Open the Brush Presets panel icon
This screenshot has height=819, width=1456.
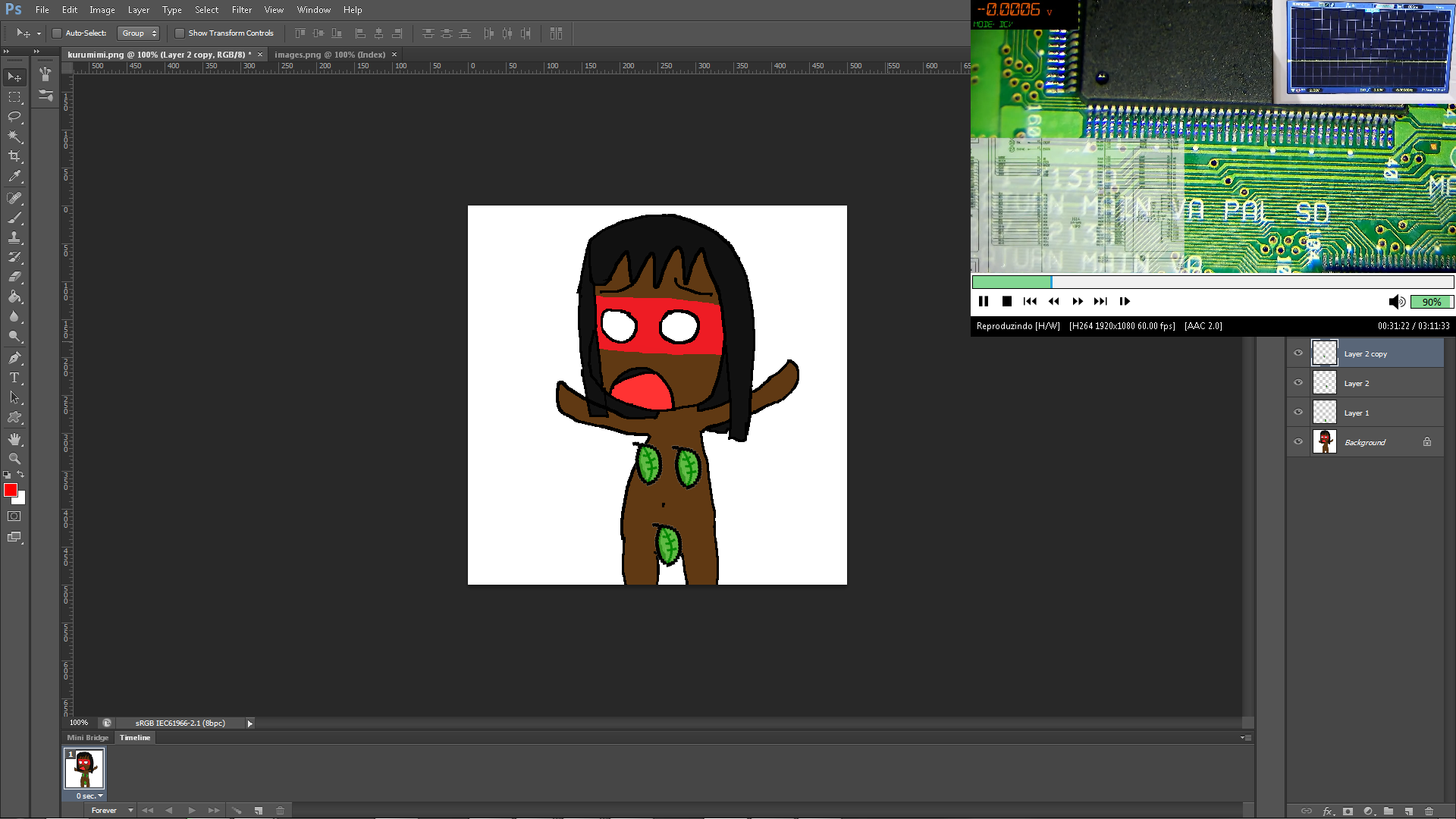(x=45, y=96)
